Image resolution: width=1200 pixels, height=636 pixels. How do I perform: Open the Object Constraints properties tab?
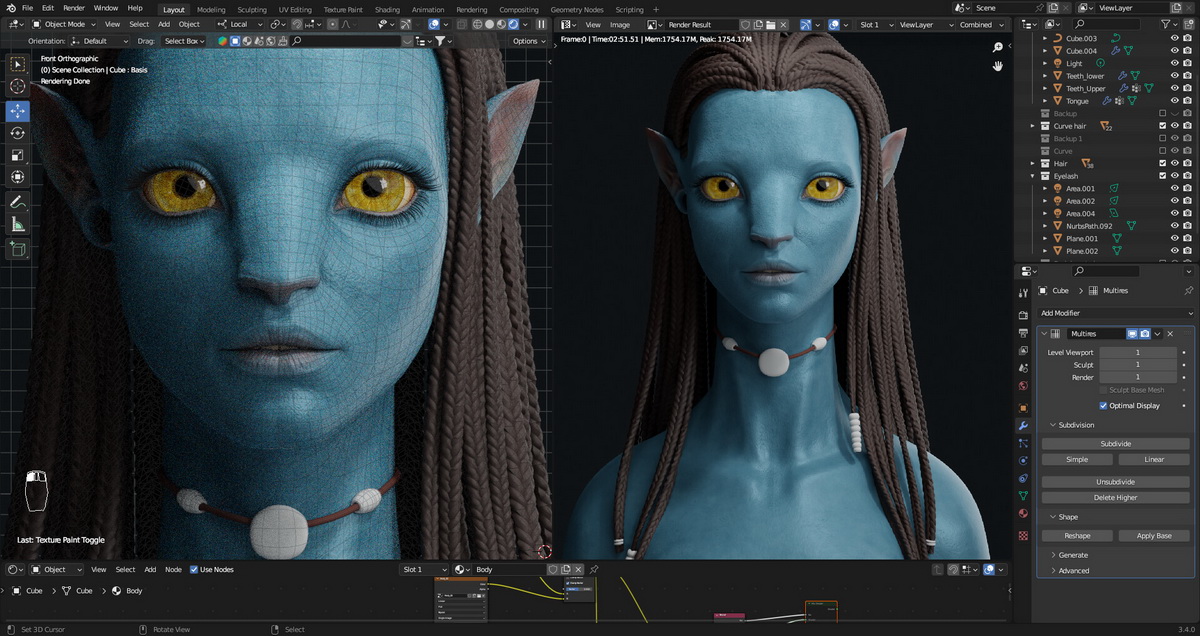pos(1023,479)
